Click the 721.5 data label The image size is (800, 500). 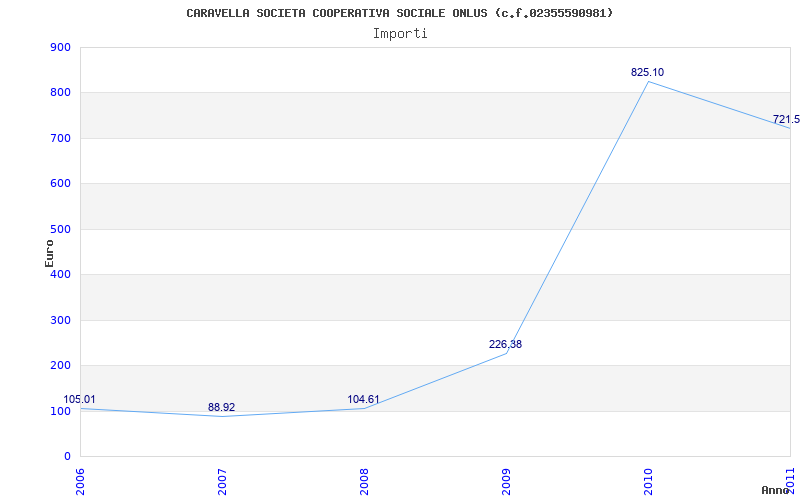click(x=786, y=119)
